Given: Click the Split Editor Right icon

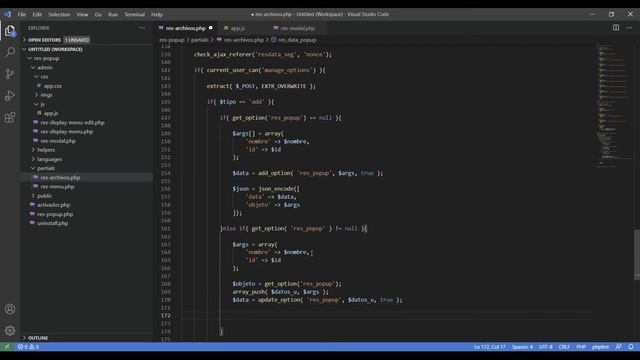Looking at the screenshot, I should pos(616,28).
